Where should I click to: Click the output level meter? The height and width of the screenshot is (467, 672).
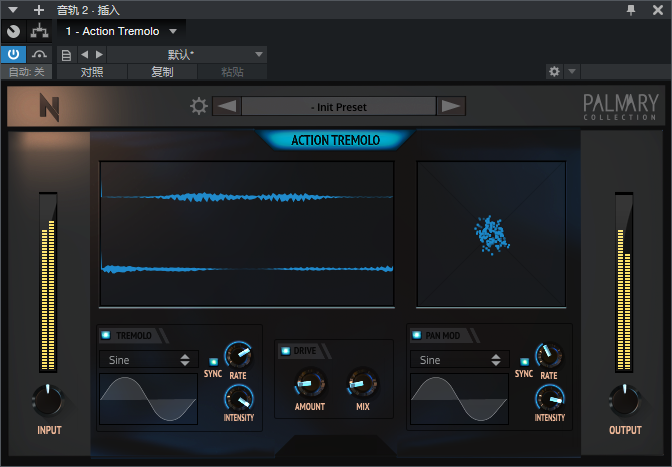[624, 282]
